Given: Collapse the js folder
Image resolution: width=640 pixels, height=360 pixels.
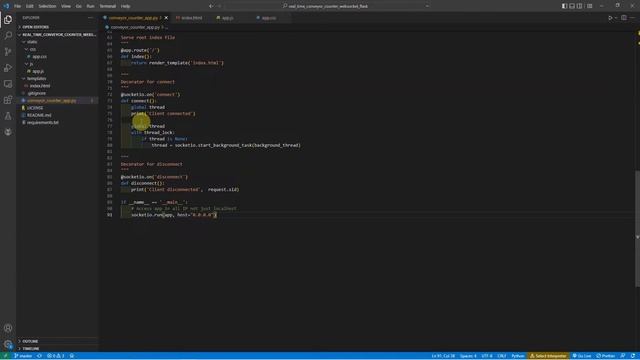Looking at the screenshot, I should tap(58, 64).
